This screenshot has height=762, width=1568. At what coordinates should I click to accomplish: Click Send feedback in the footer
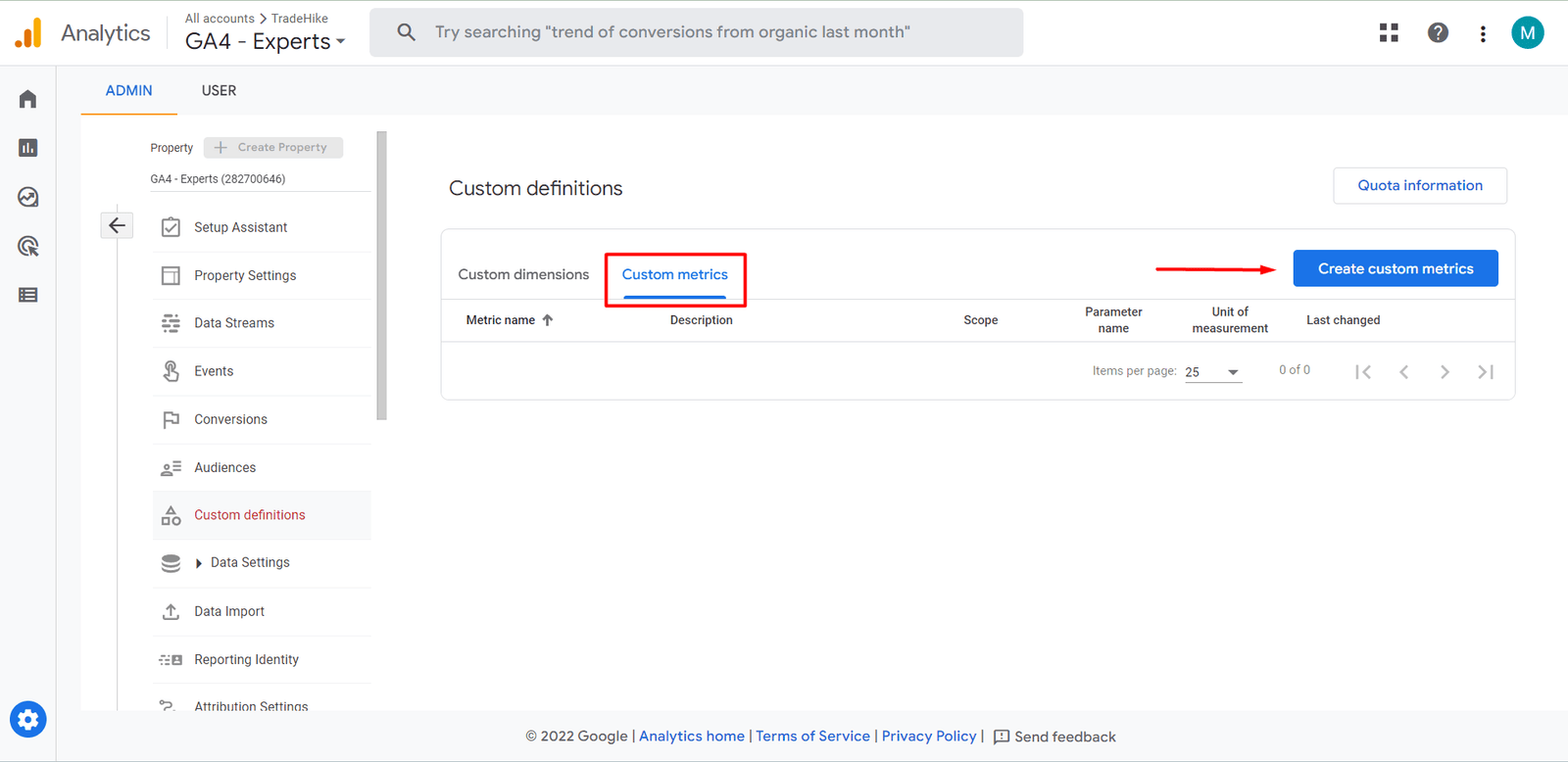(1054, 737)
